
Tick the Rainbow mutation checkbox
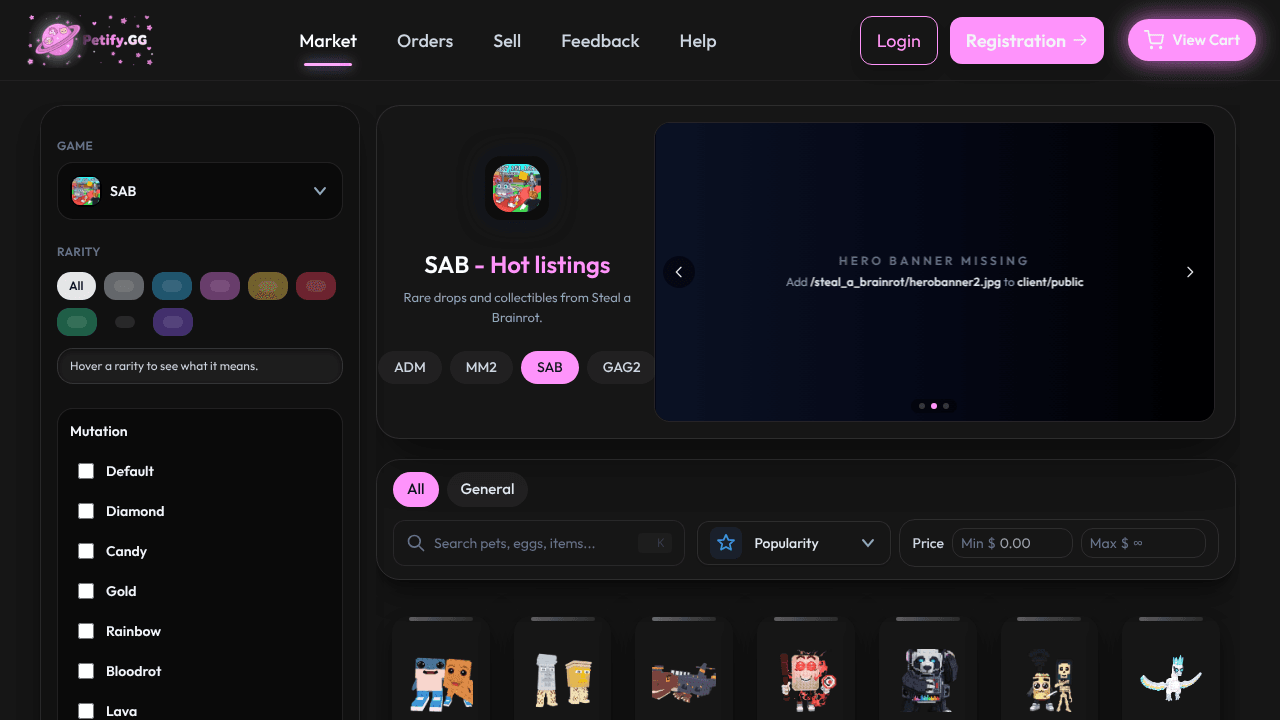tap(86, 631)
